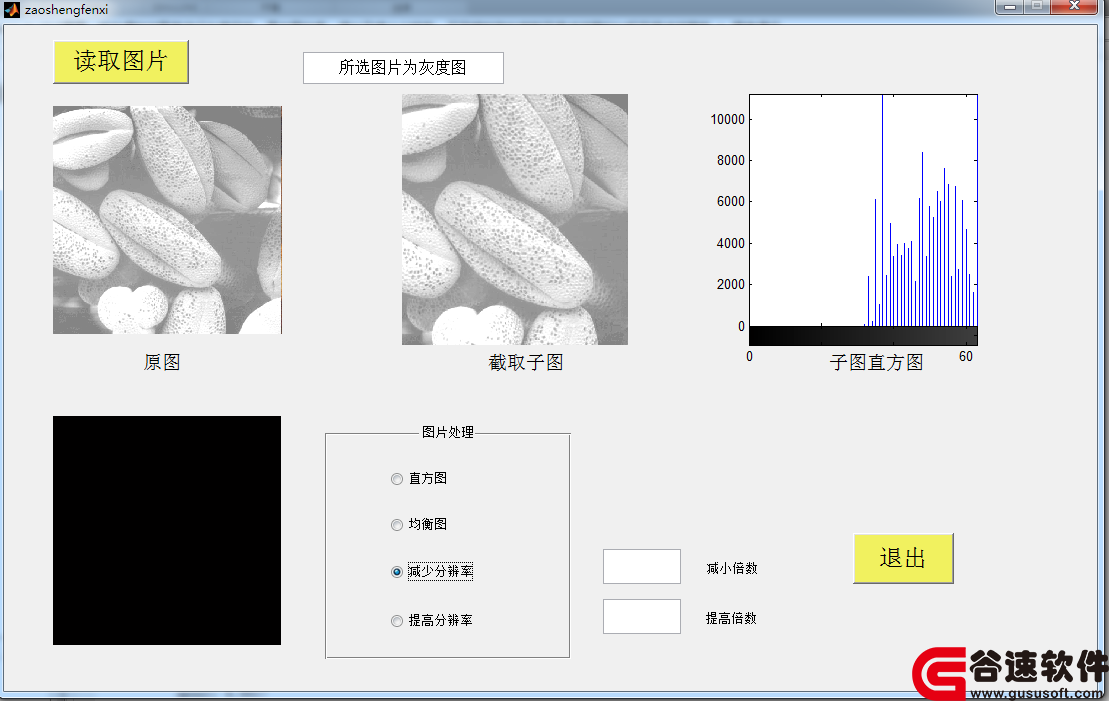This screenshot has width=1109, height=701.
Task: Focus the 提高倍数 input field
Action: tap(641, 616)
